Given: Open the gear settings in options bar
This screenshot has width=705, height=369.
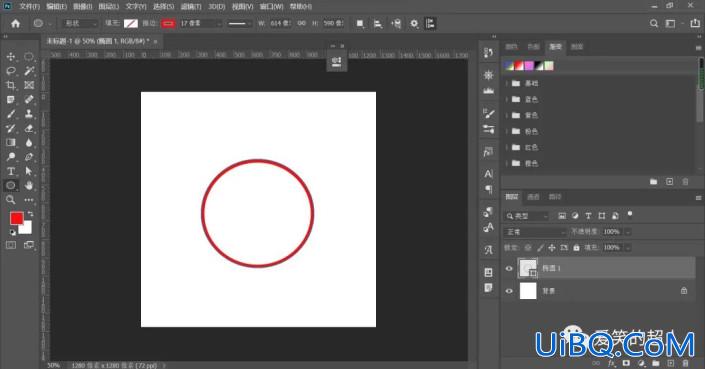Looking at the screenshot, I should [x=414, y=23].
